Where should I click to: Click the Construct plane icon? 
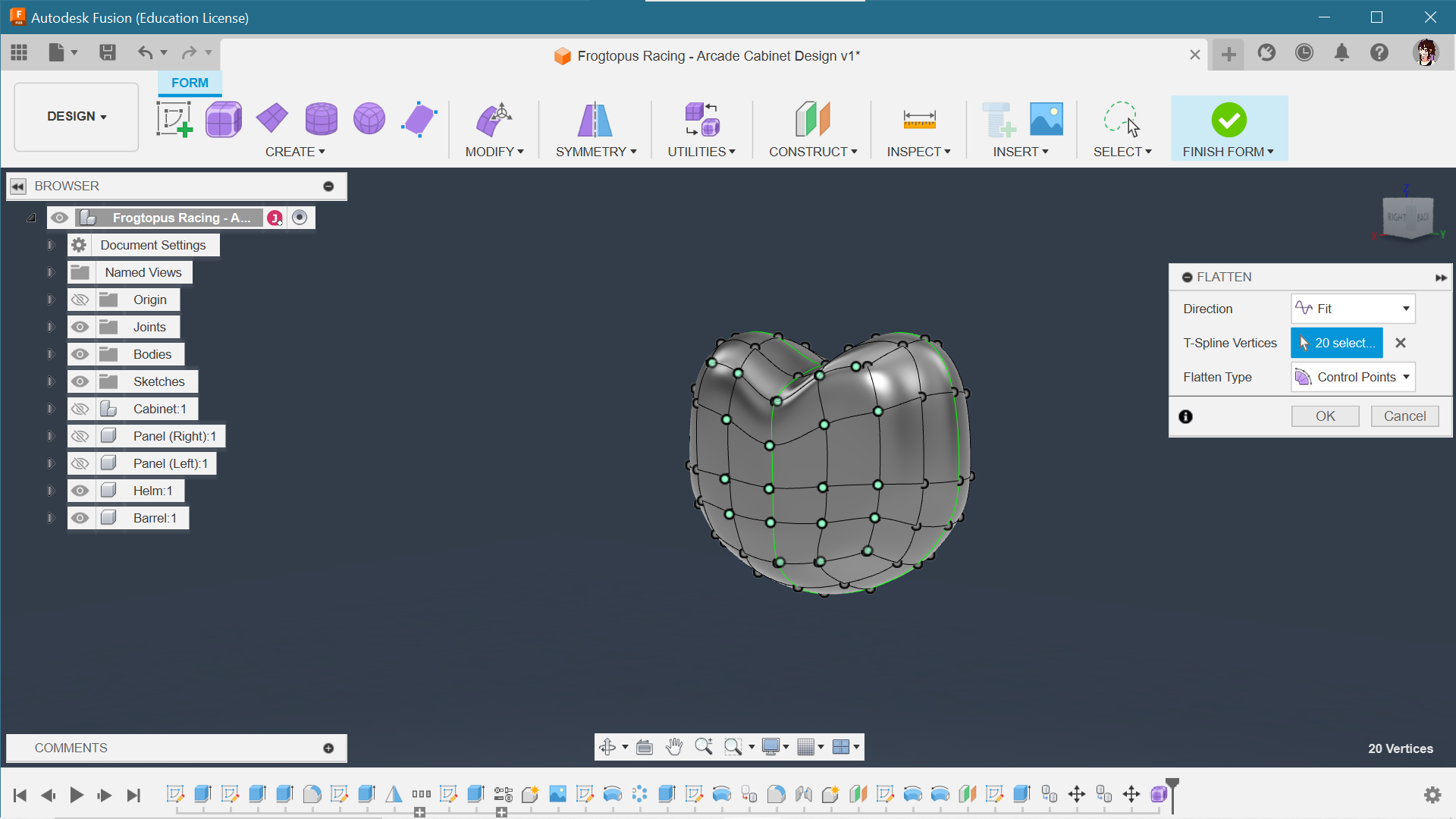(x=813, y=119)
